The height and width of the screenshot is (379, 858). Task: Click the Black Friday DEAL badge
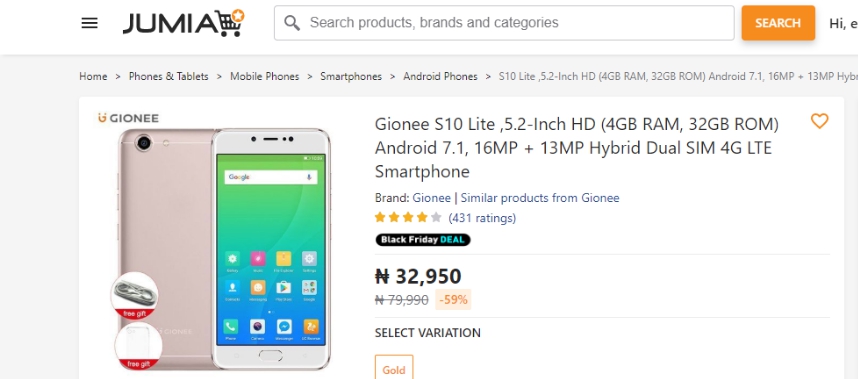[422, 240]
